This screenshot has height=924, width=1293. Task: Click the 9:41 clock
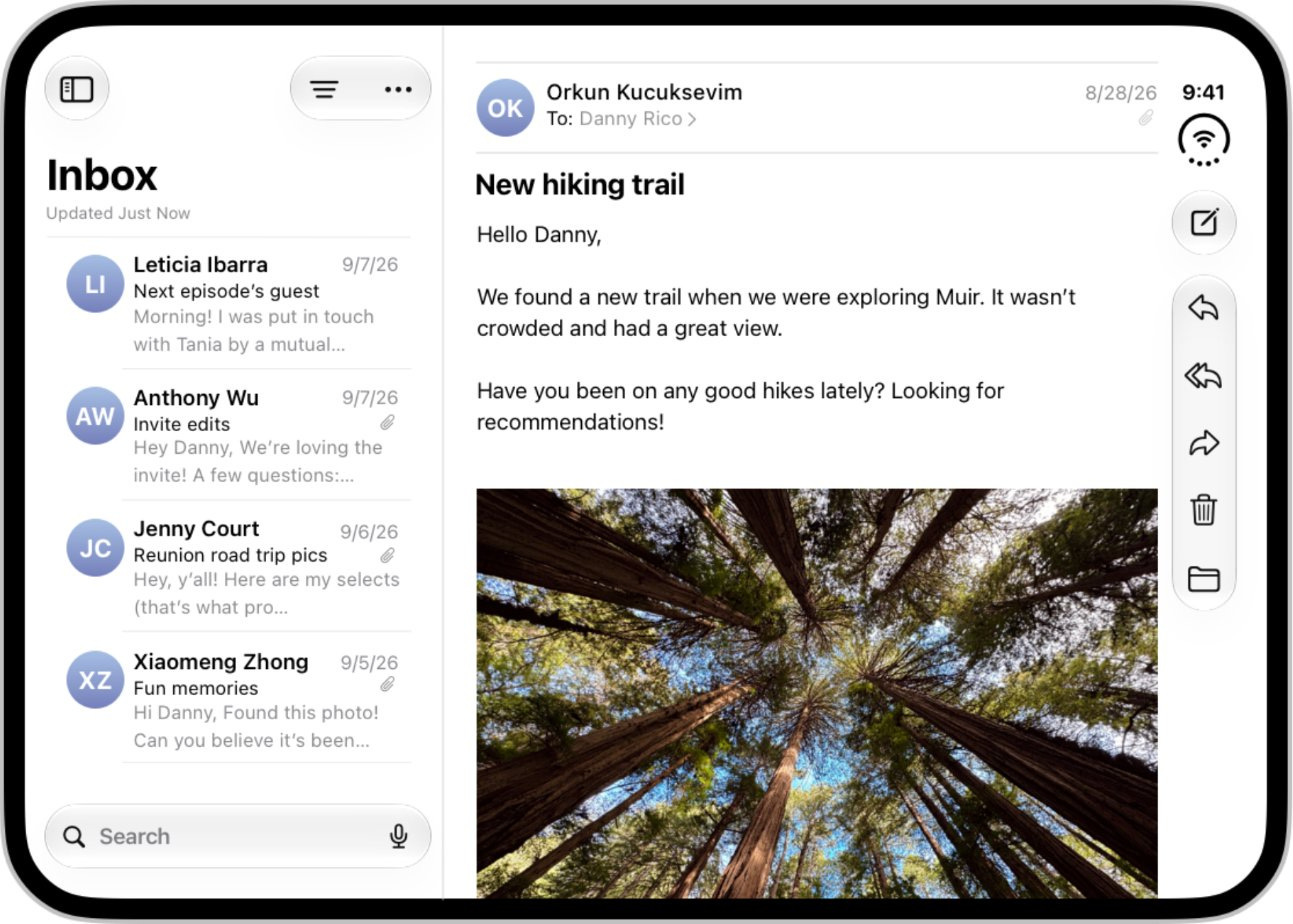coord(1203,92)
